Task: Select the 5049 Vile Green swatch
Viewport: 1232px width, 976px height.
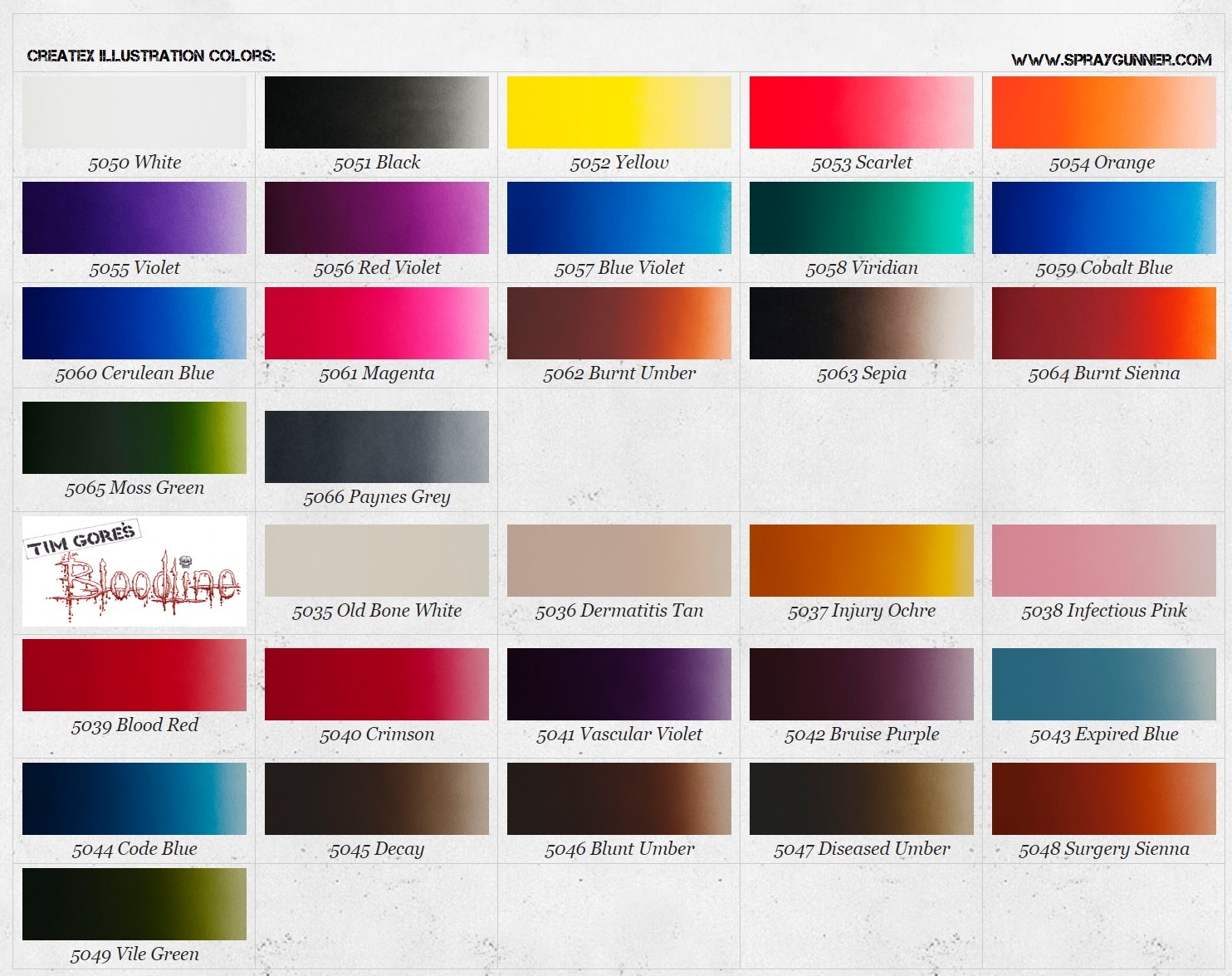Action: pos(134,904)
